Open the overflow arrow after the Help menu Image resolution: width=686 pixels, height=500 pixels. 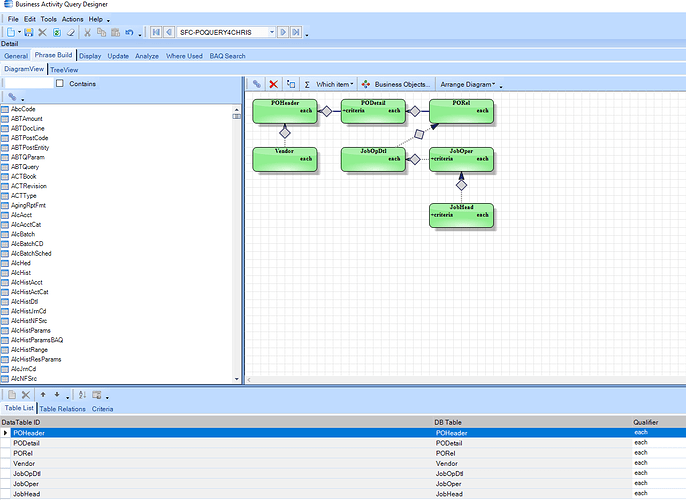[x=108, y=21]
